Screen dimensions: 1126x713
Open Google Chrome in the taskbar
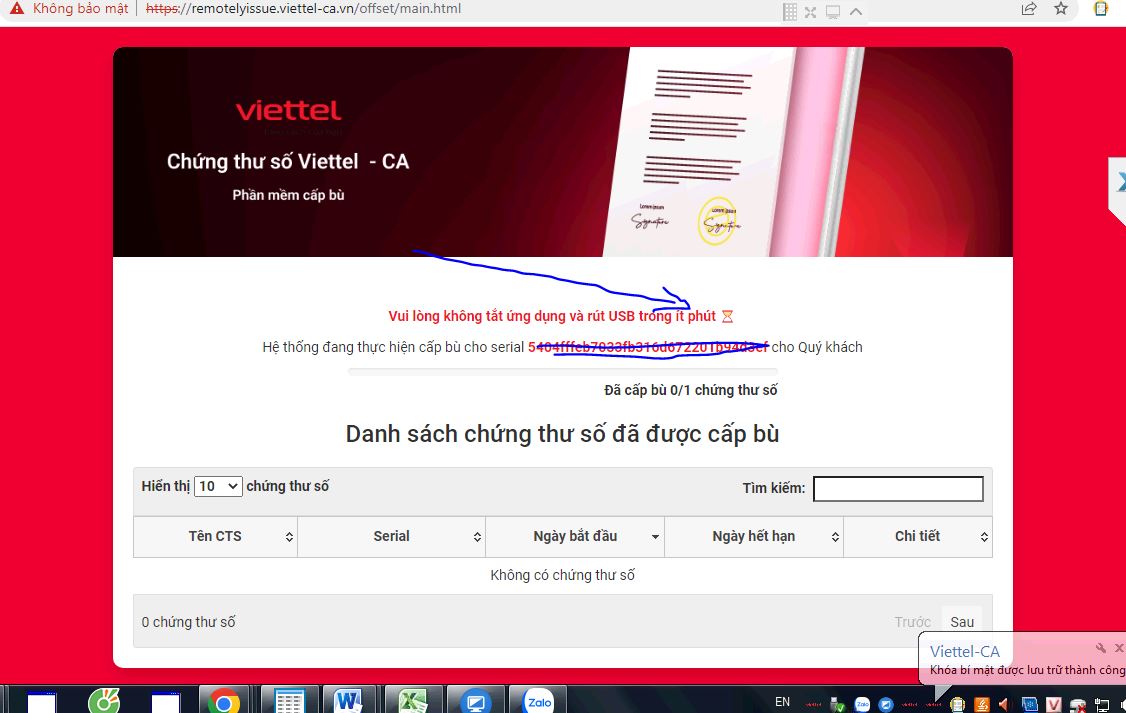pyautogui.click(x=224, y=701)
